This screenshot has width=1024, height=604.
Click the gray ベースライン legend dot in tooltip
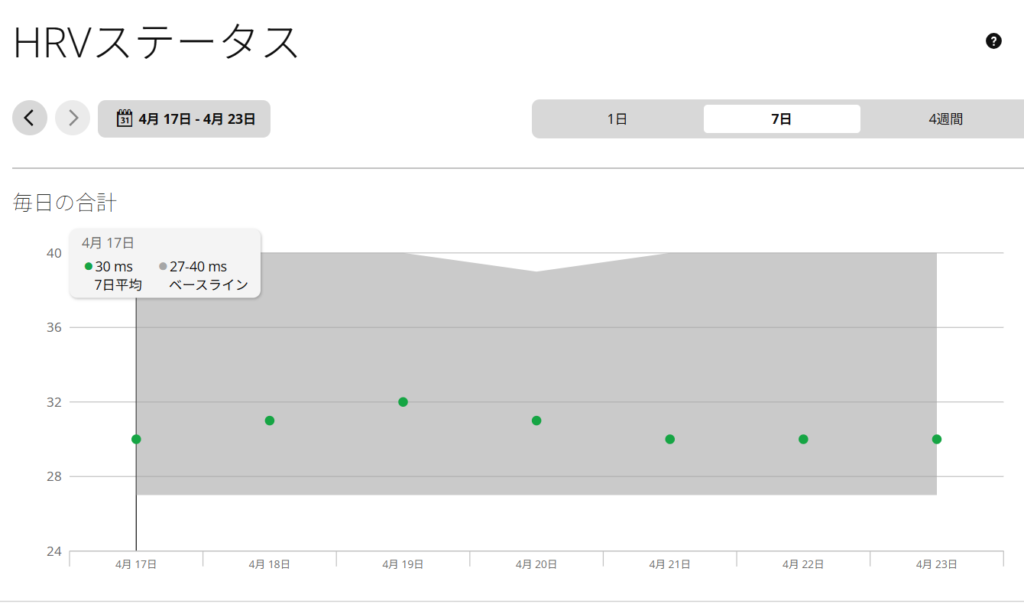click(163, 267)
